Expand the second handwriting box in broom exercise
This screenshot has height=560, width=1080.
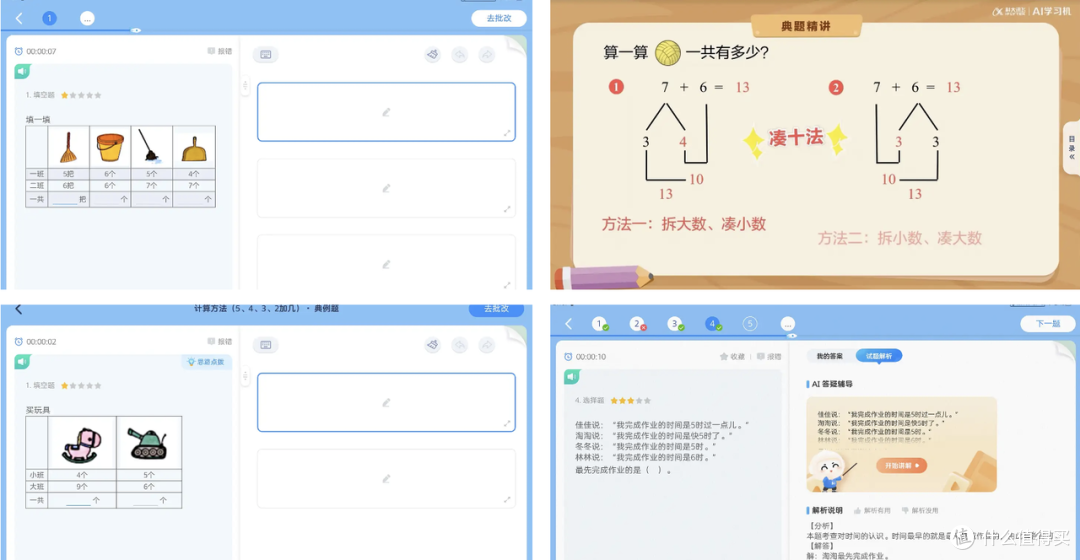[x=507, y=209]
